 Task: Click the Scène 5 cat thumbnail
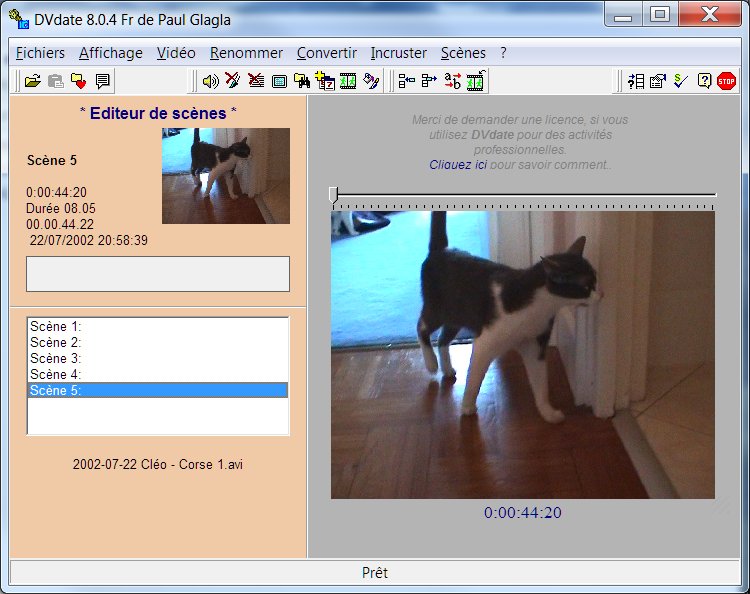pos(226,175)
